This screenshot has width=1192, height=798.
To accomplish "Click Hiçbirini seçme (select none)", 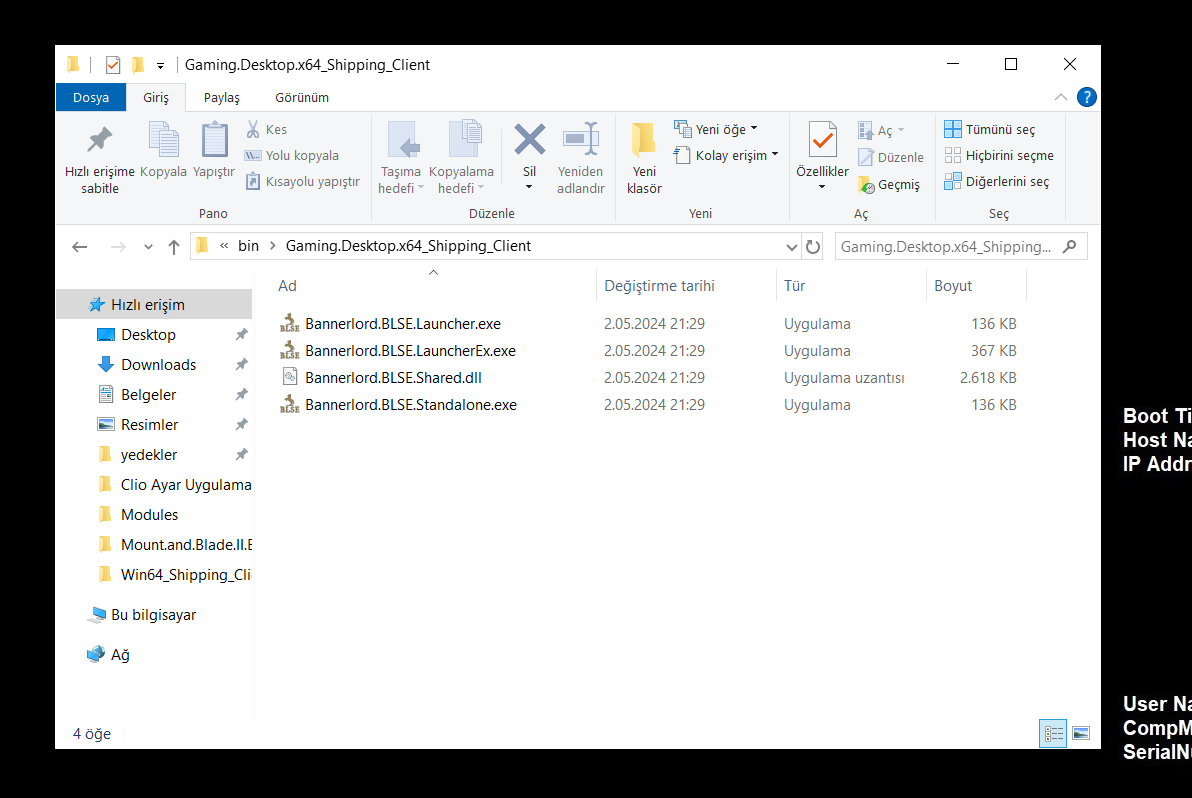I will (x=999, y=155).
